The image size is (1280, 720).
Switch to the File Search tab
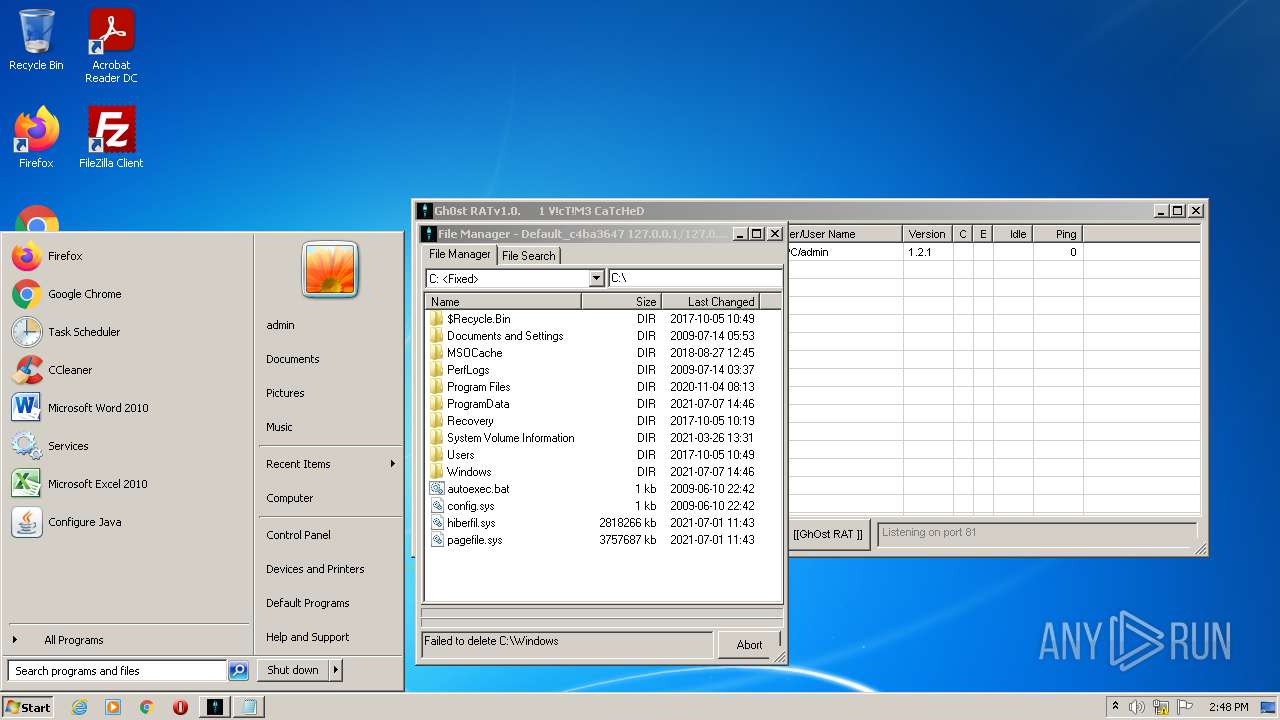pos(528,256)
